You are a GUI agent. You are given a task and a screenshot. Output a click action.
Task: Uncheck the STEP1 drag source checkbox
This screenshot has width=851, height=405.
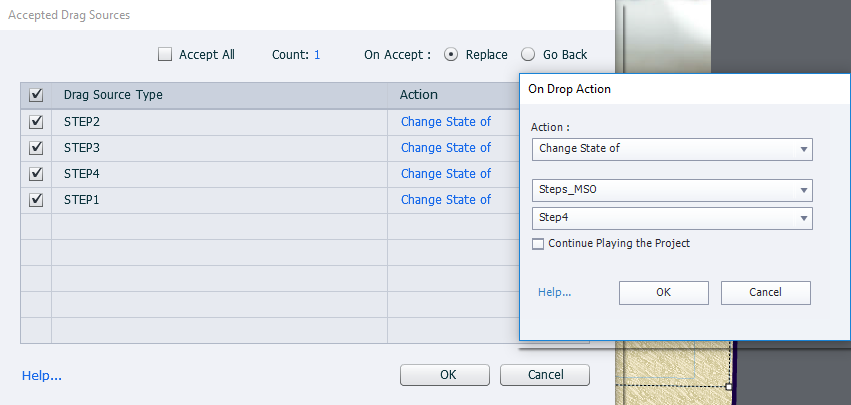click(x=37, y=200)
